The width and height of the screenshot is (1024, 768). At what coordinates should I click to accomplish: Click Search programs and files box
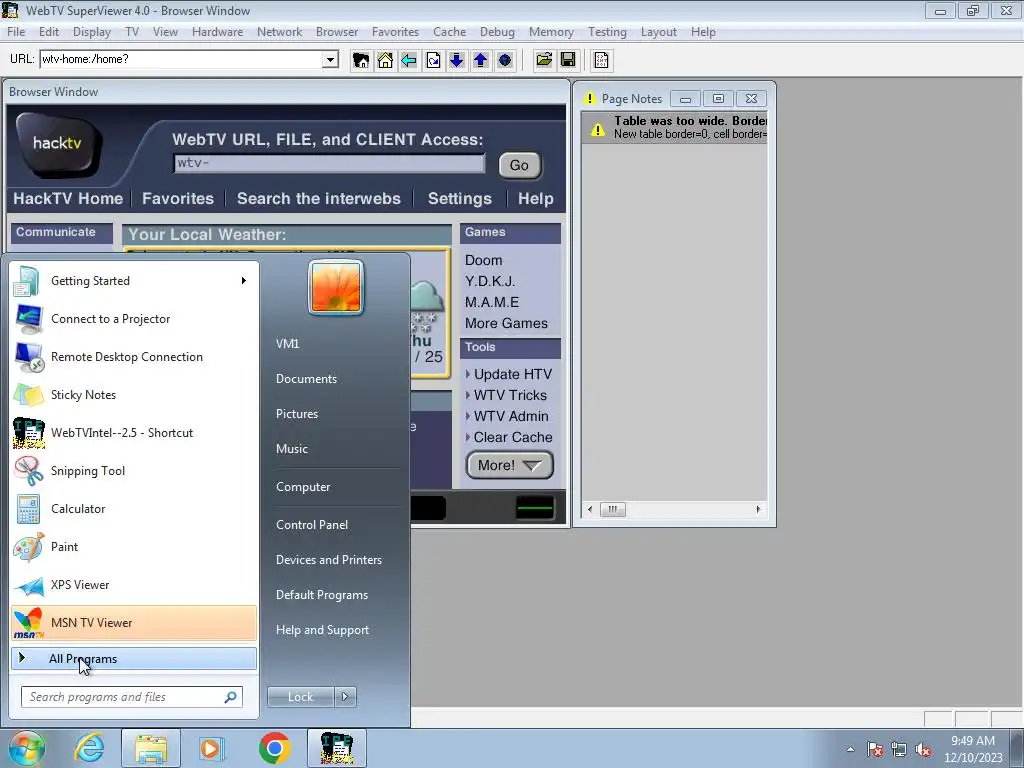[x=131, y=697]
